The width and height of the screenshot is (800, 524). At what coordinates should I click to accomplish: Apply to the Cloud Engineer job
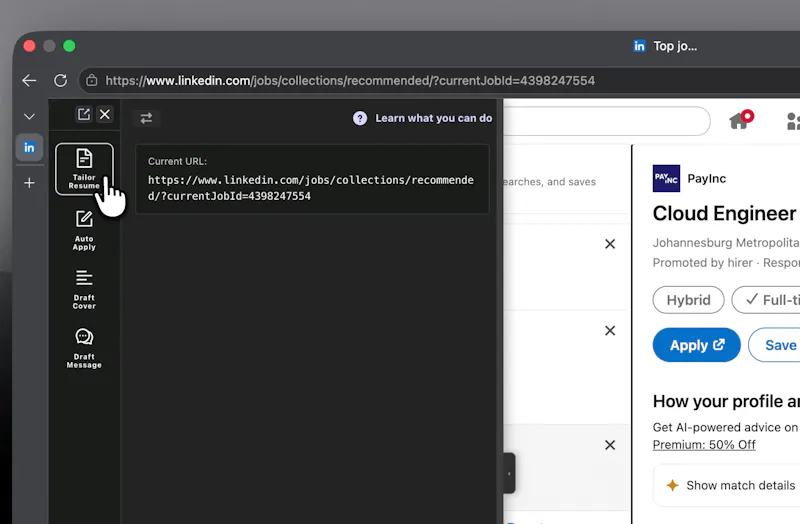click(696, 345)
